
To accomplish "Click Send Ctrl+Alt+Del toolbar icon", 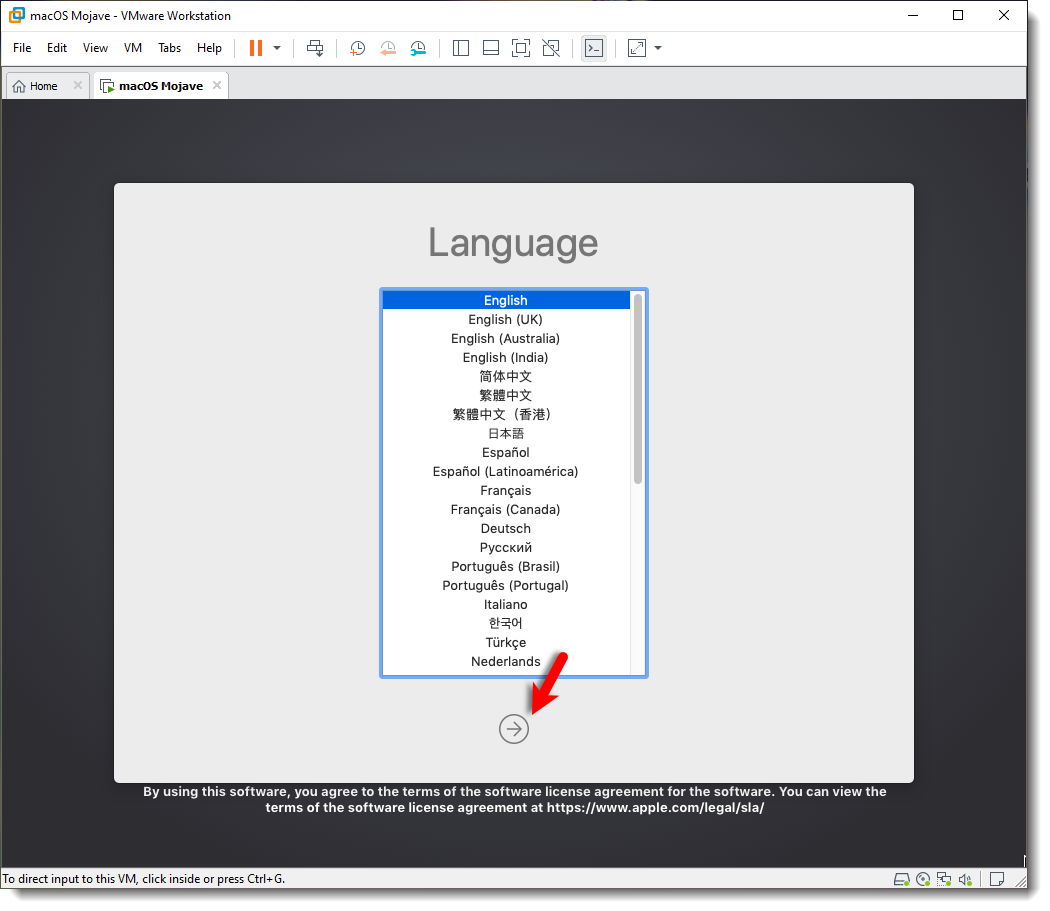I will [x=315, y=48].
